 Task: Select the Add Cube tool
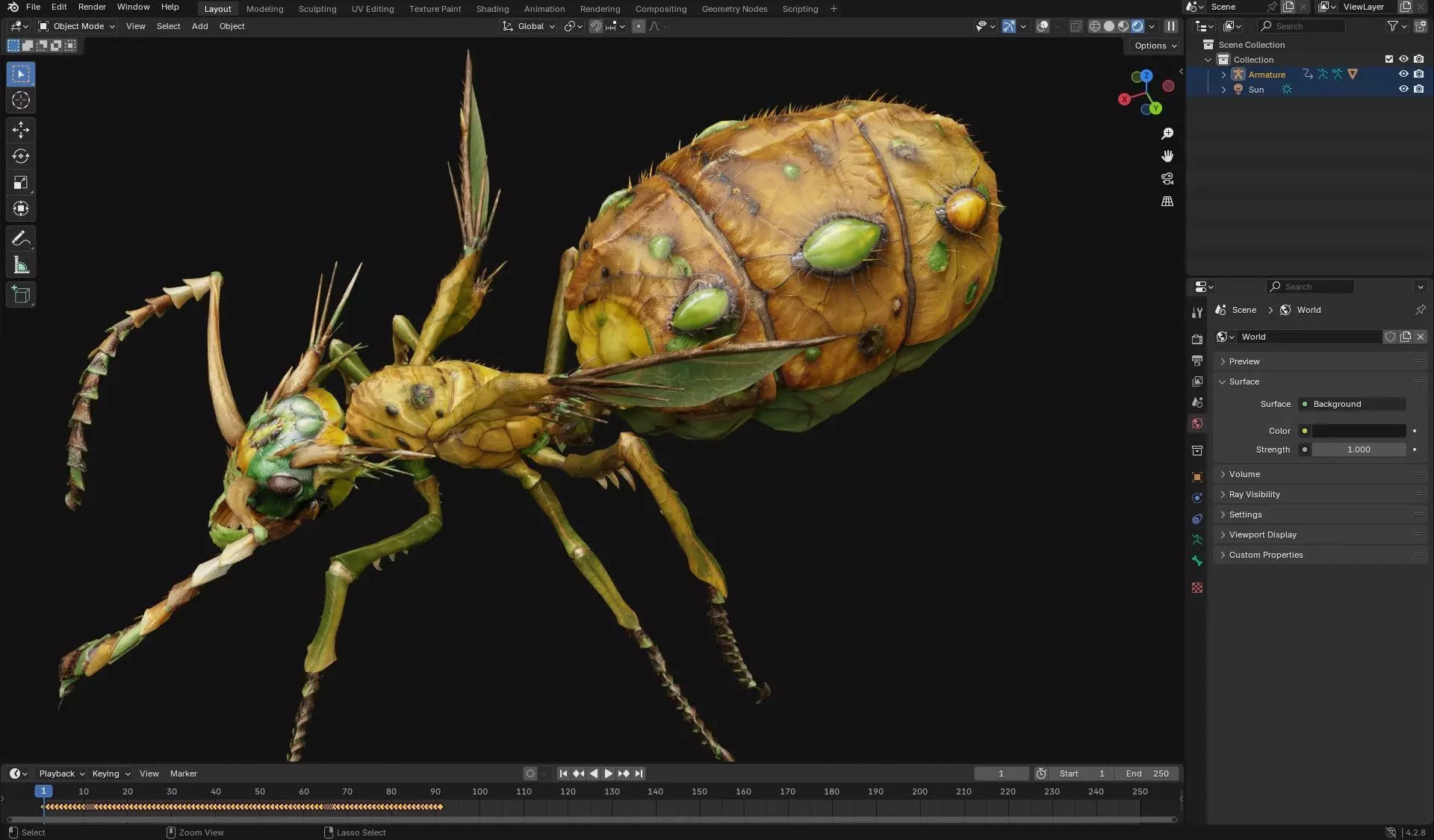click(21, 295)
